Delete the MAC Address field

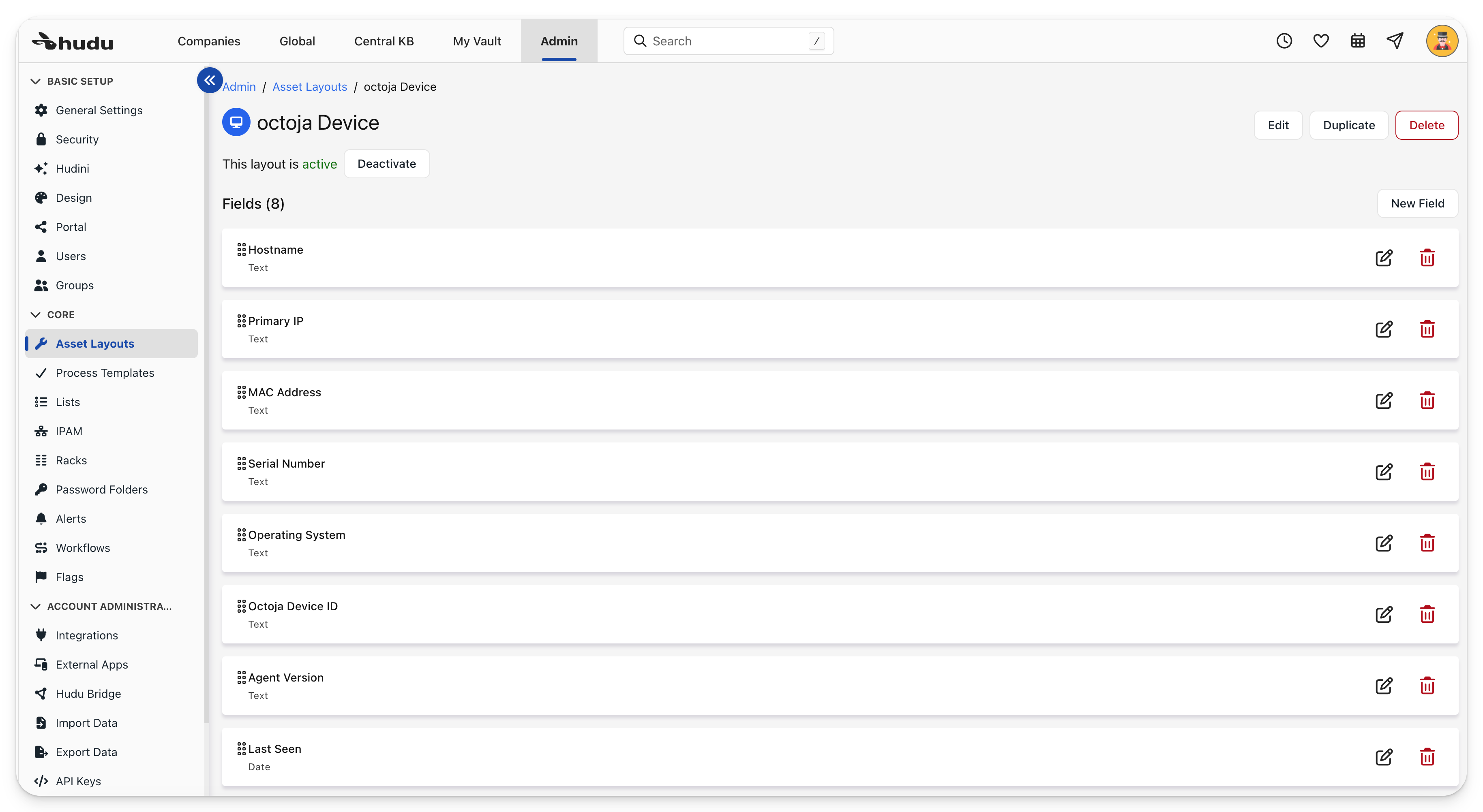[x=1427, y=401]
